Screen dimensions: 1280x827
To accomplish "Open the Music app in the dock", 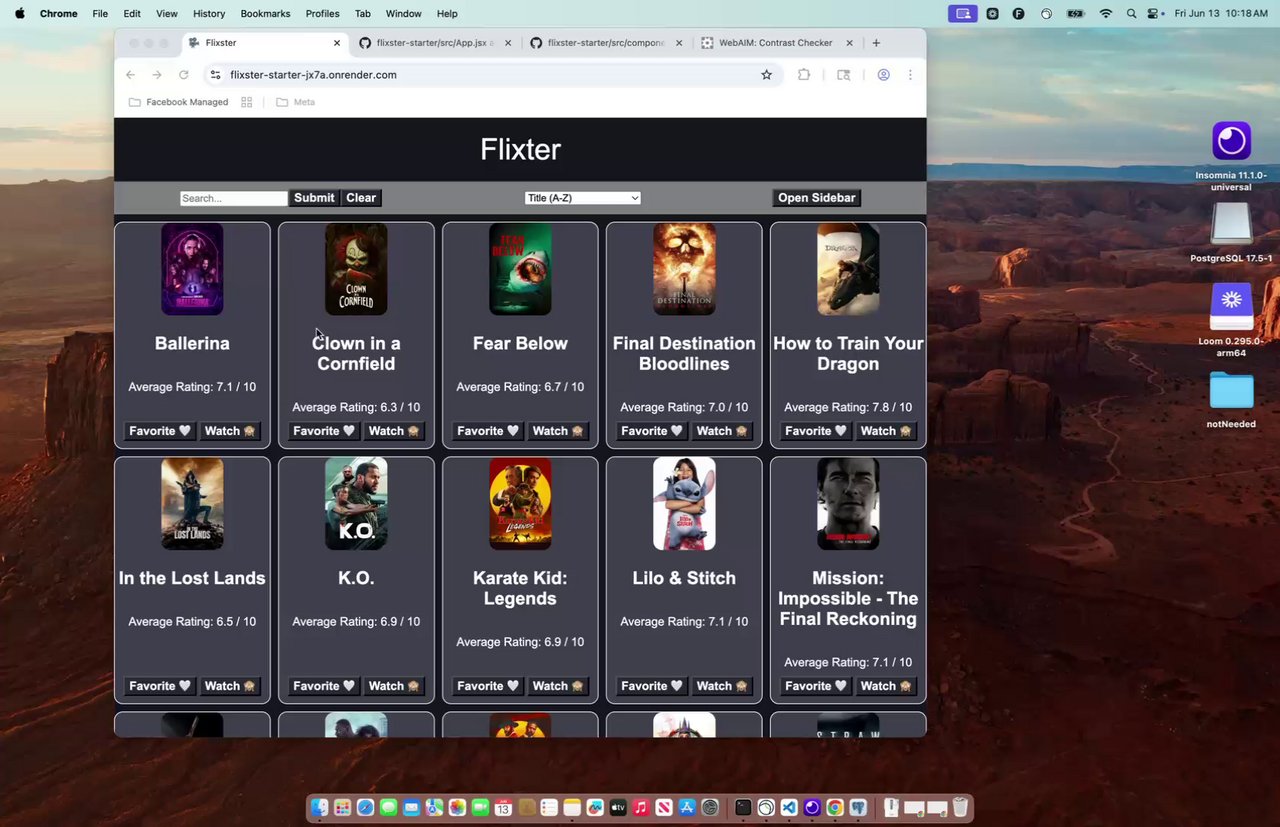I will point(641,808).
